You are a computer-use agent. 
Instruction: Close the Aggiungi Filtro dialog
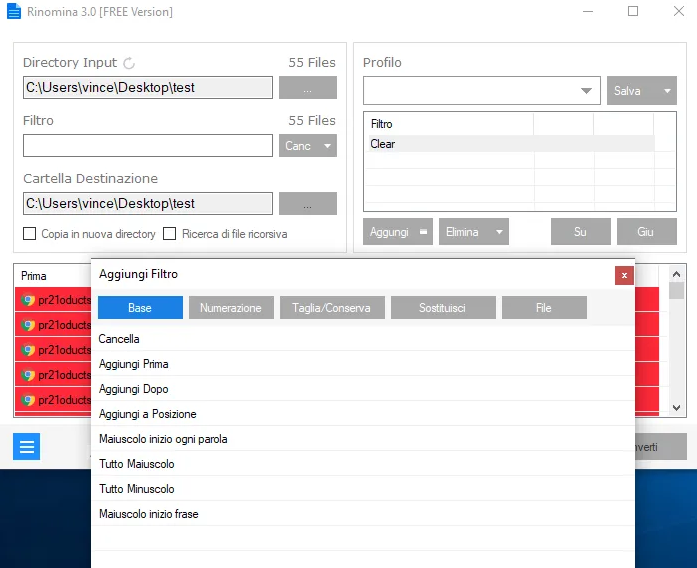624,276
